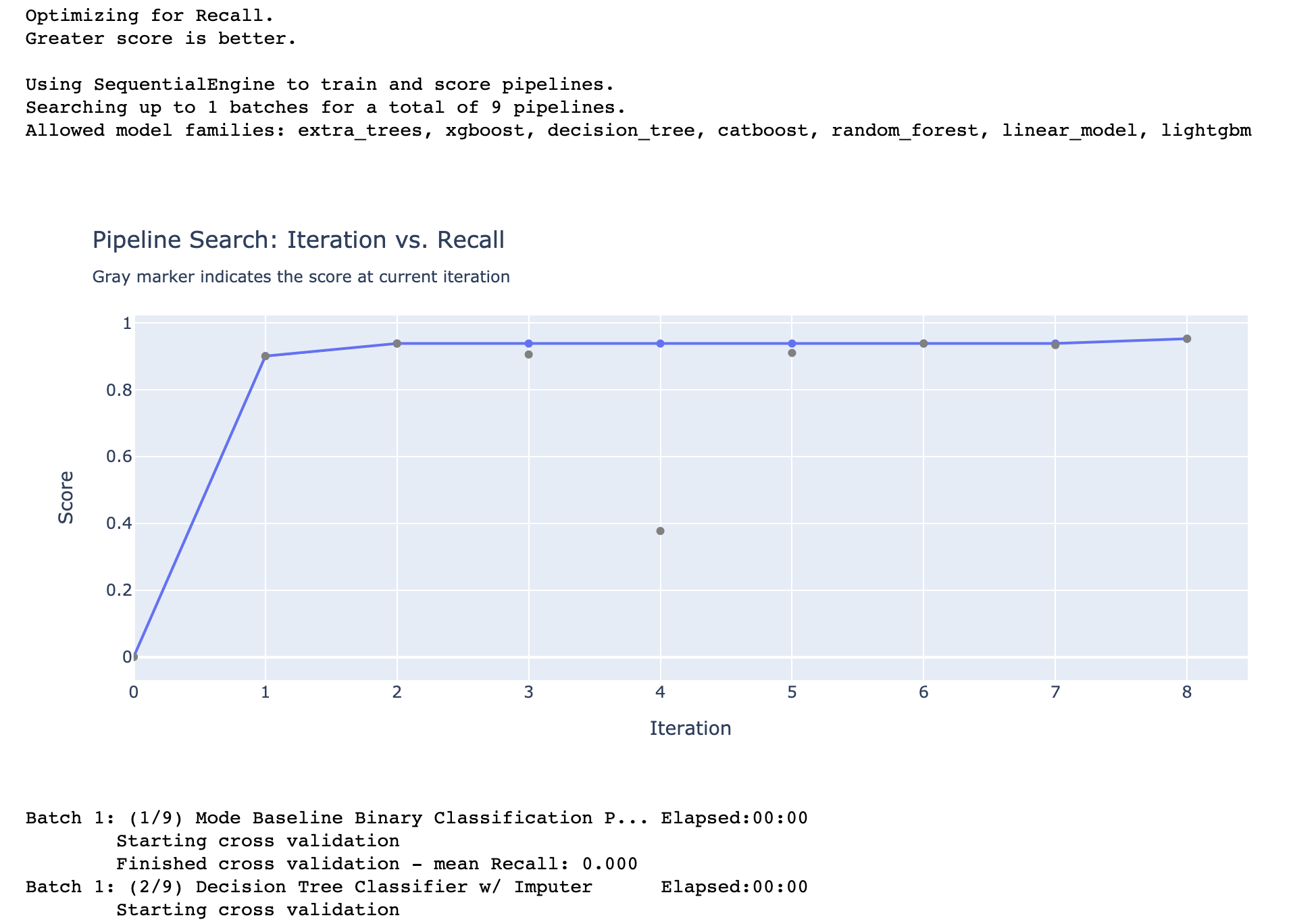Click the Decision Tree Classifier w/ Imputer log line
1293x924 pixels.
coord(417,887)
